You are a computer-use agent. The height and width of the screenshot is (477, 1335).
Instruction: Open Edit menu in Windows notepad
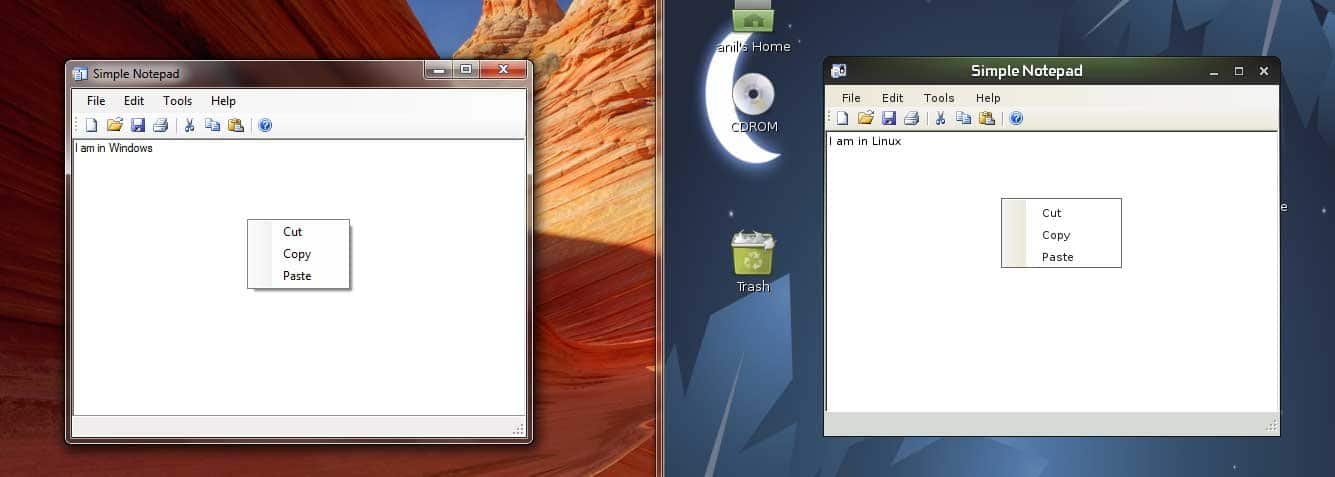point(134,101)
